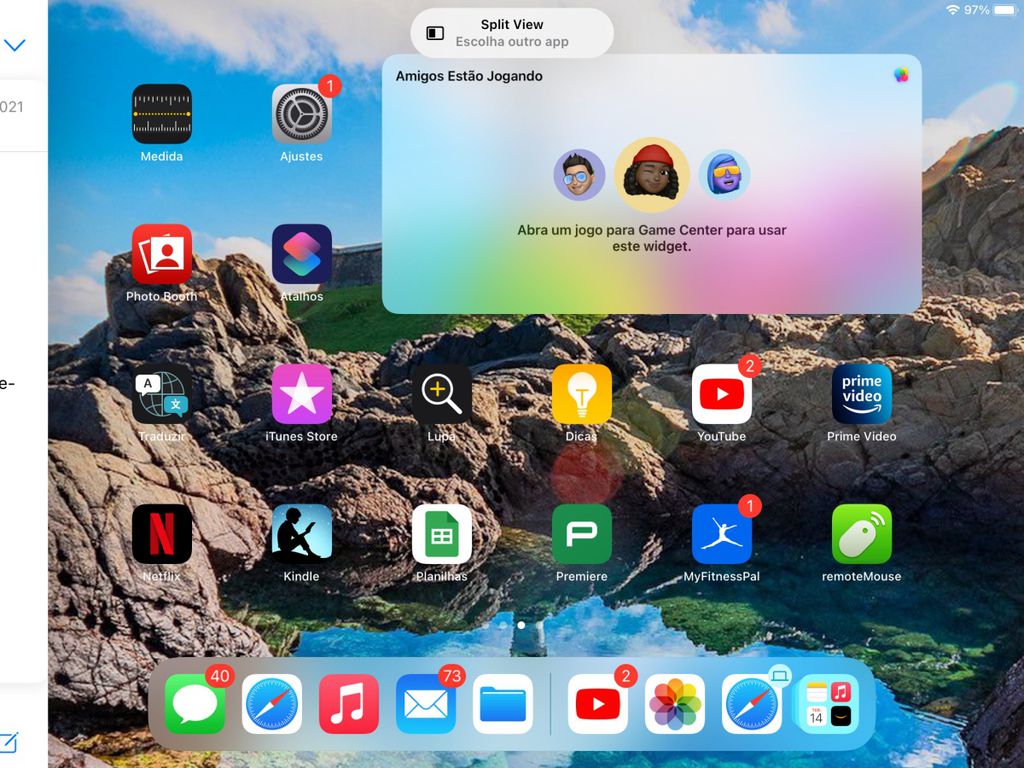Tap the blue-haired Memoji avatar

click(724, 174)
